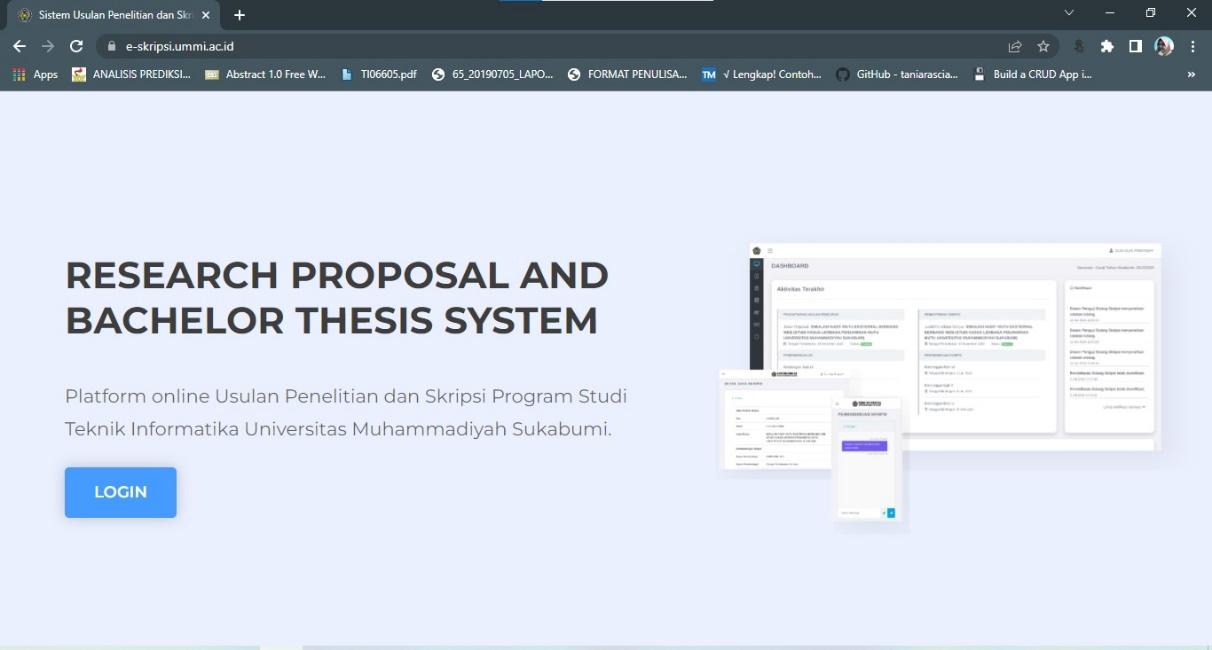Open the 65_20190705_LAPO... bookmark
The image size is (1212, 650).
[492, 74]
